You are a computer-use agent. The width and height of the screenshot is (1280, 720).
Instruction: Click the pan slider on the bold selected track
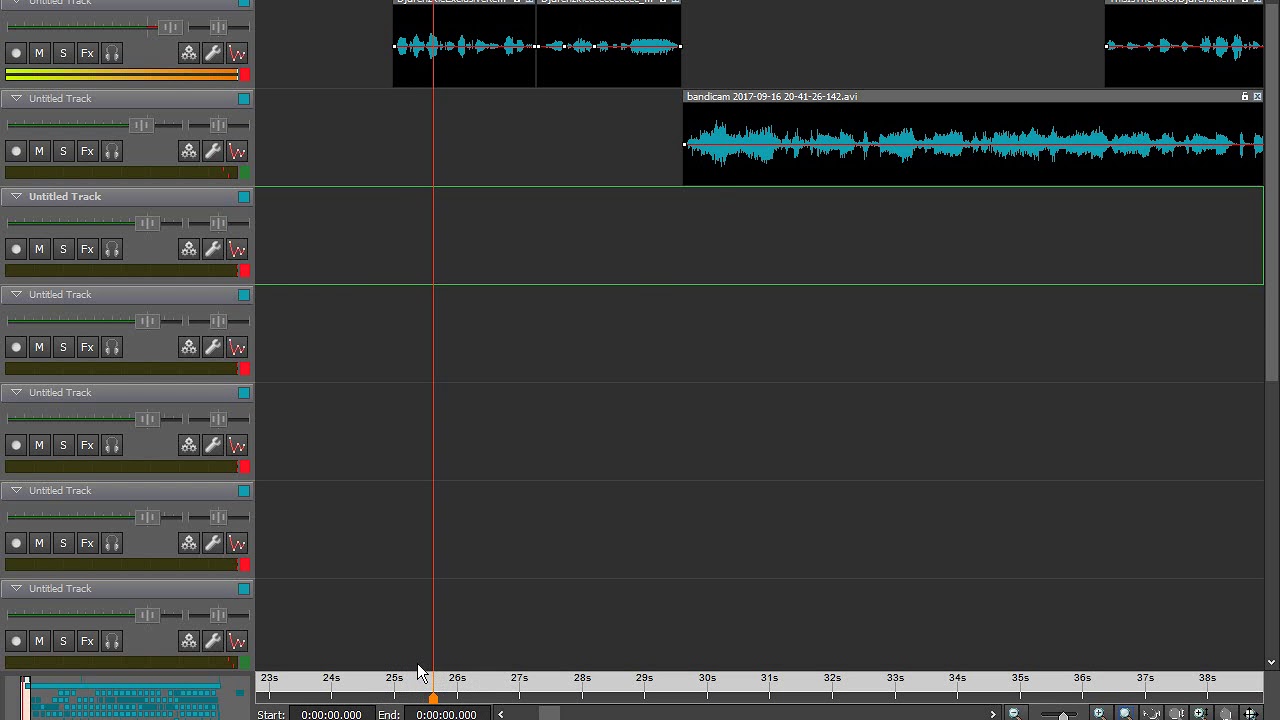tap(218, 223)
